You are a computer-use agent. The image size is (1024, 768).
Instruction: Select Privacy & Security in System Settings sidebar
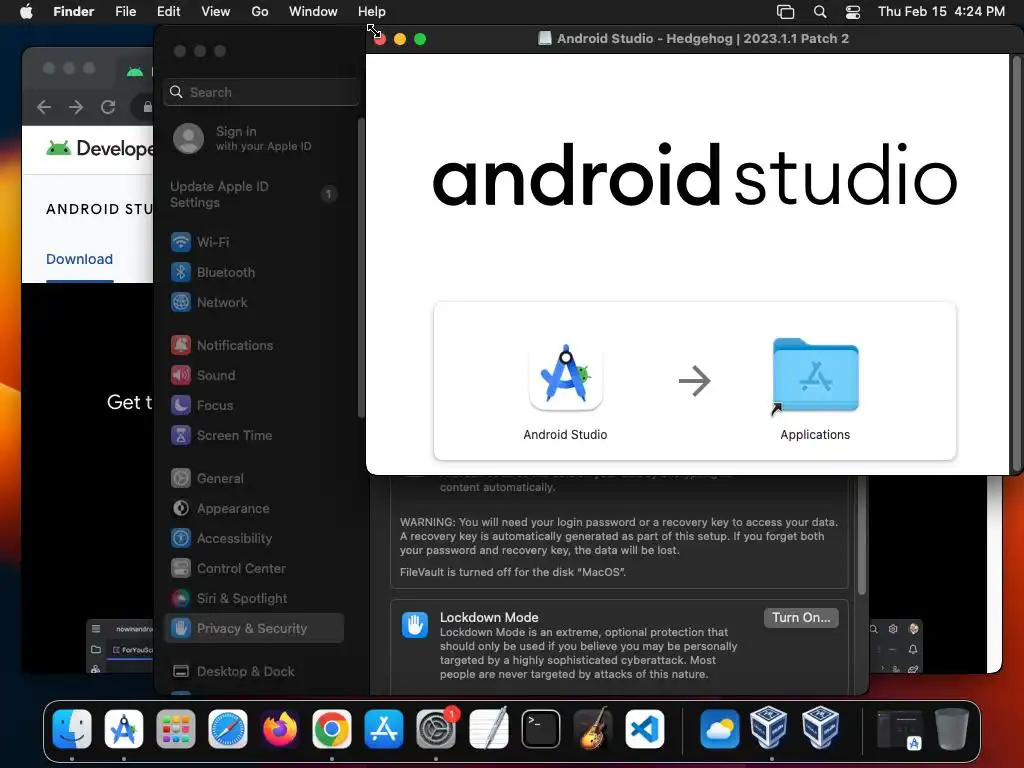[x=255, y=628]
